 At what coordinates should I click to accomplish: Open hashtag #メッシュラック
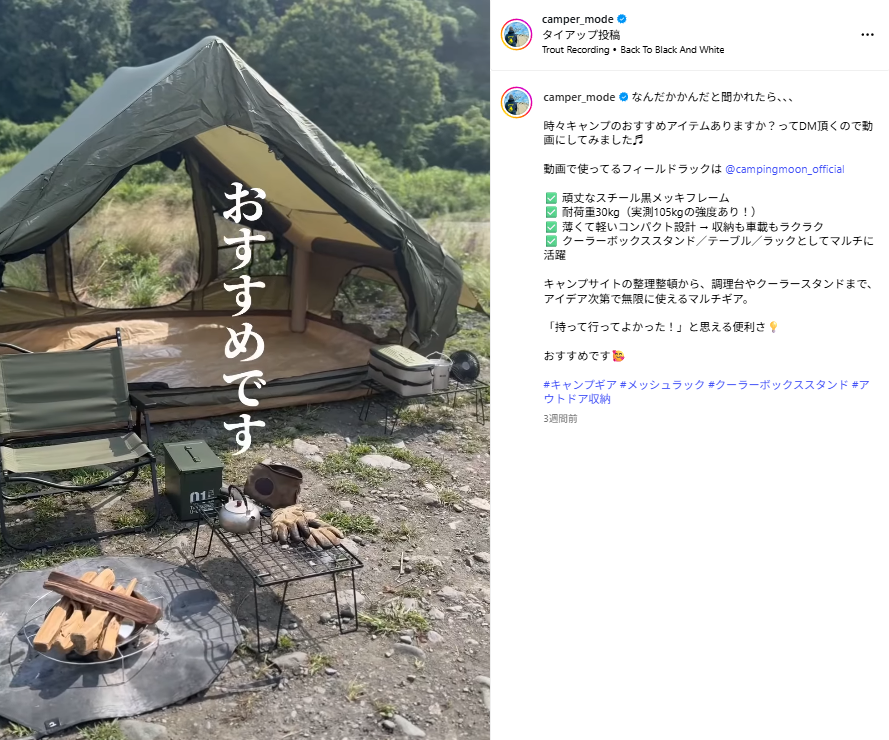tap(662, 384)
